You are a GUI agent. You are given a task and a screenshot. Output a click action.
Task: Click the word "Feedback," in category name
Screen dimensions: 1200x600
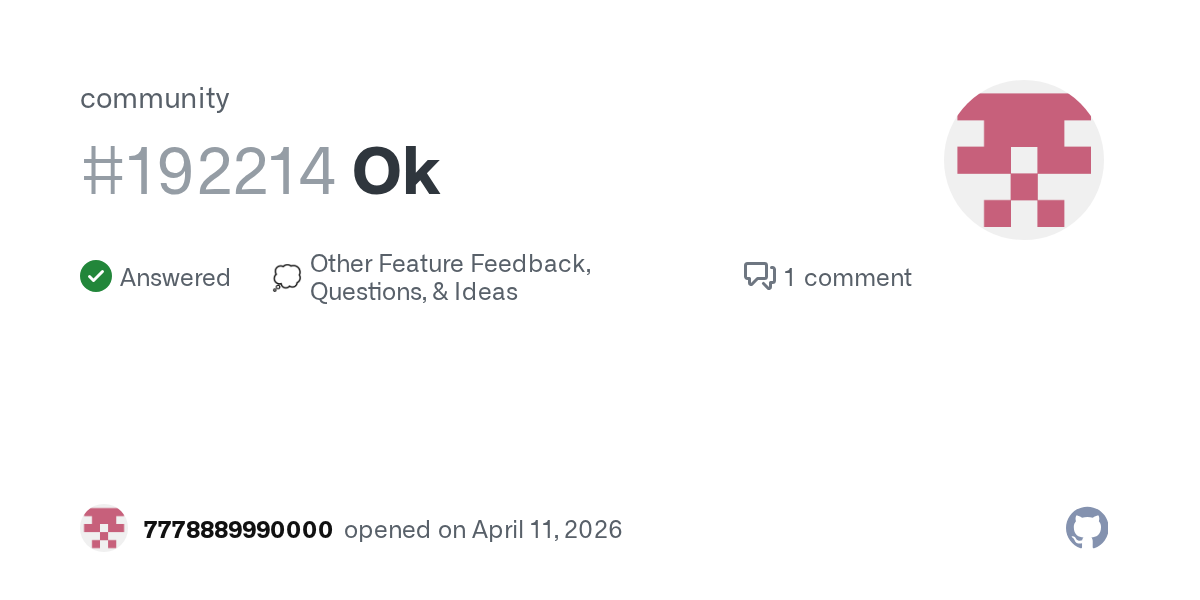point(531,264)
